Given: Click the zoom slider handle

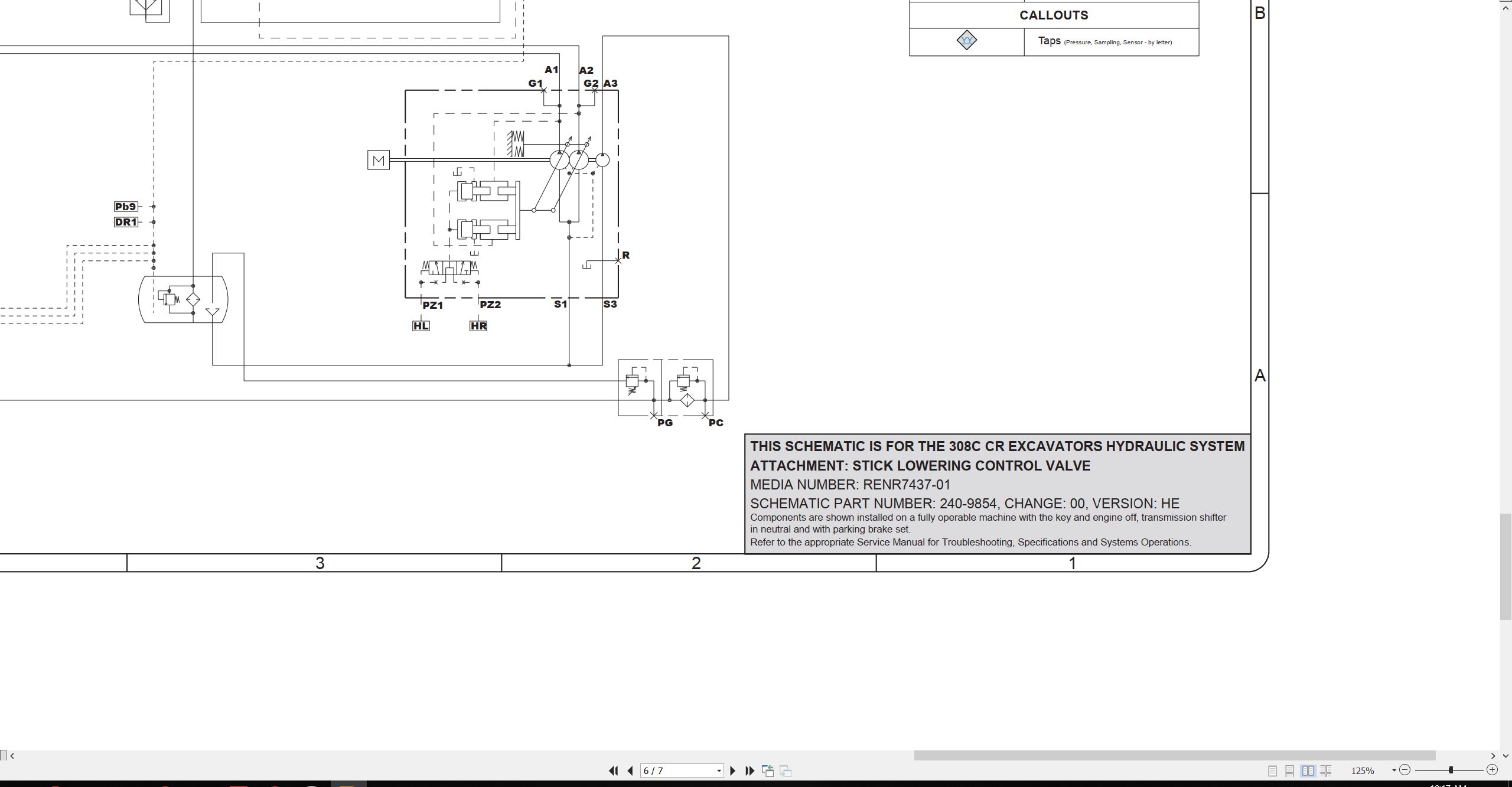Looking at the screenshot, I should point(1451,770).
